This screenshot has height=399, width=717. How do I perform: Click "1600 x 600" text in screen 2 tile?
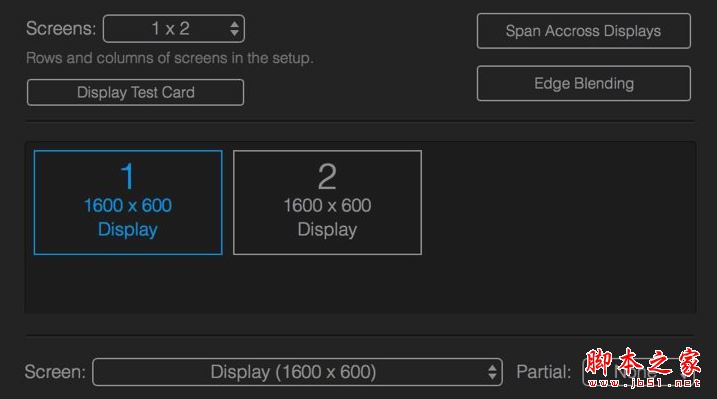click(327, 206)
